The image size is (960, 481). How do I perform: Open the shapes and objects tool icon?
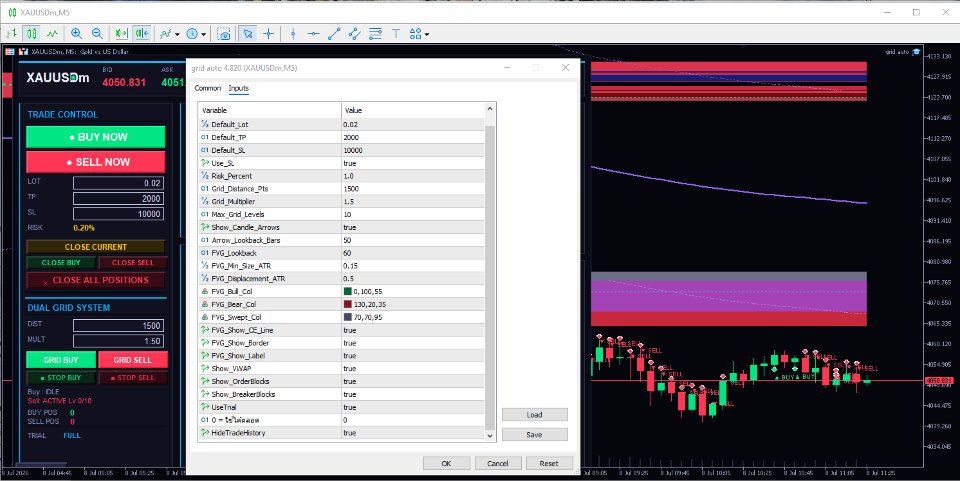(416, 34)
